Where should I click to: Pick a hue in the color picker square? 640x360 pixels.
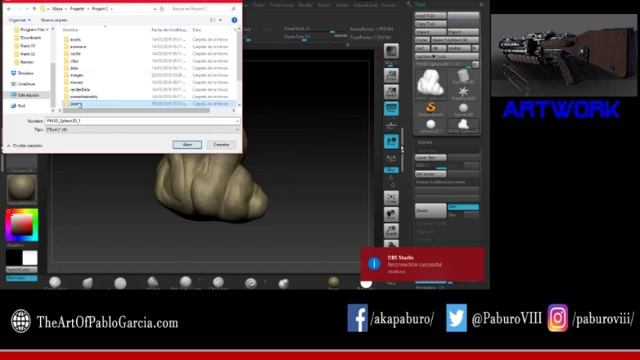(x=22, y=225)
